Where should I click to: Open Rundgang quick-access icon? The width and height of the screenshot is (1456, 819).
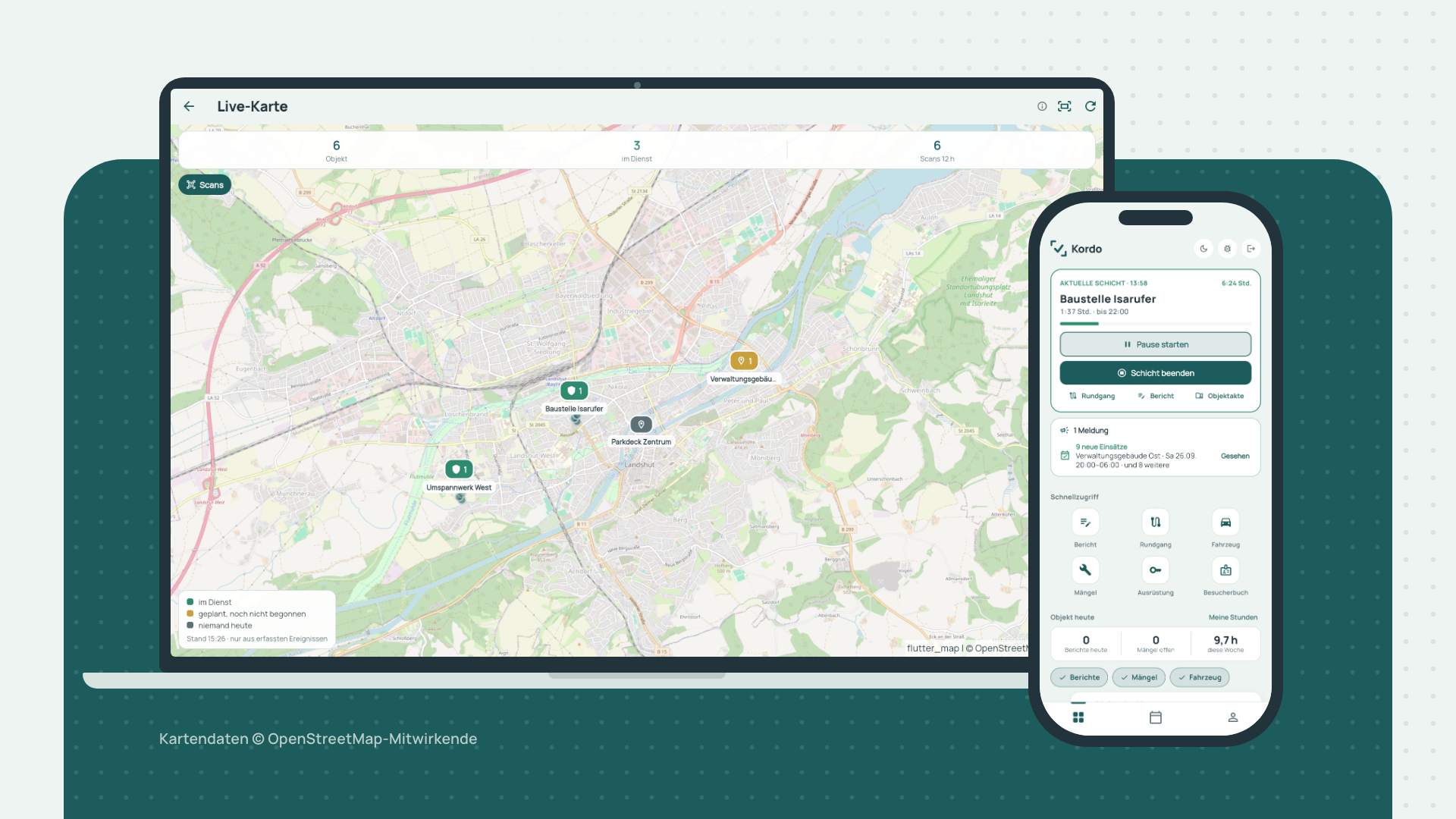pyautogui.click(x=1155, y=522)
